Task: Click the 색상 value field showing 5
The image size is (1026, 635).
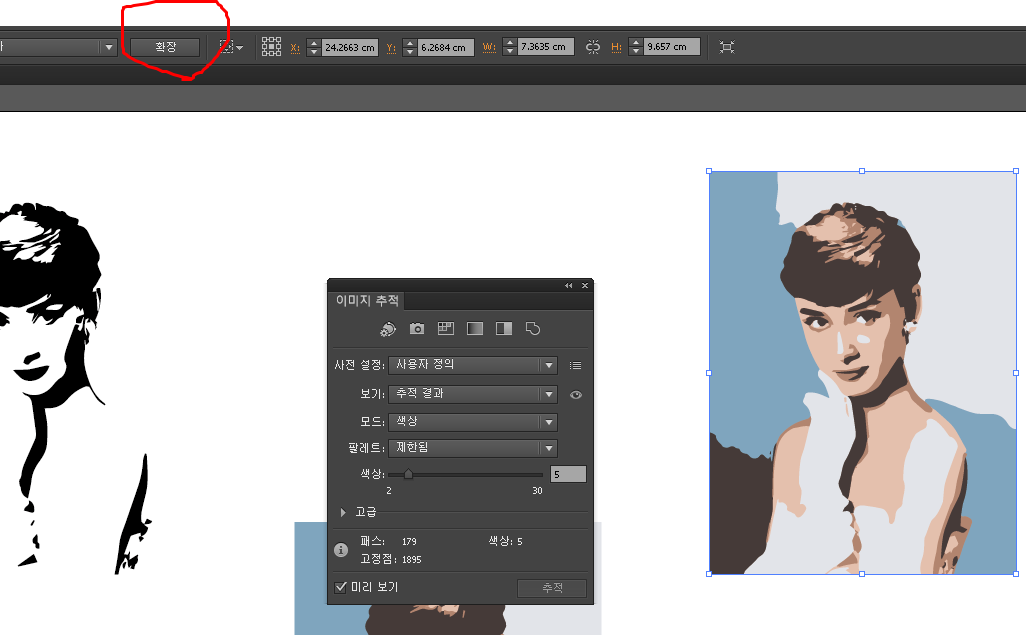Action: [x=569, y=475]
